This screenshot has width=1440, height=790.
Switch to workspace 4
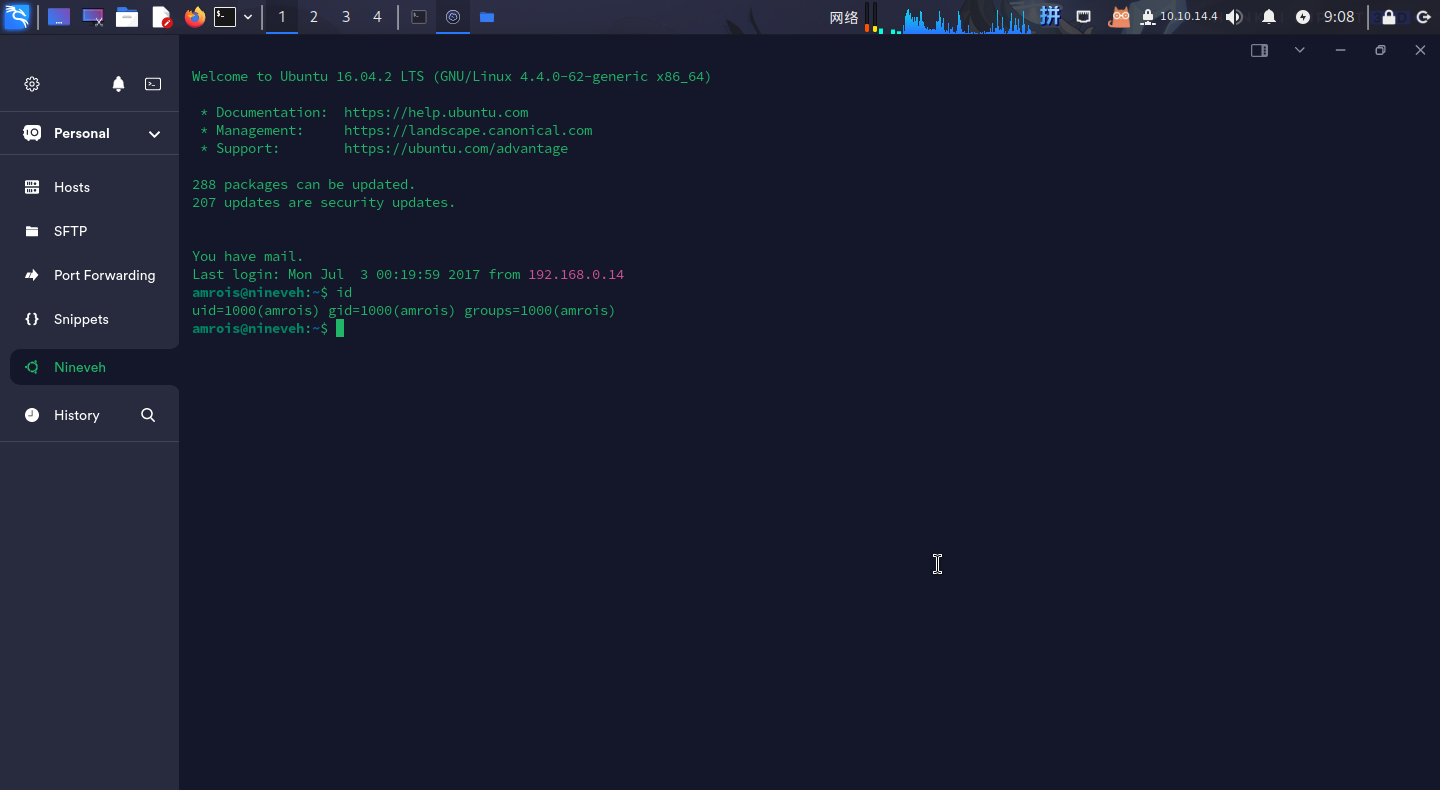pyautogui.click(x=377, y=17)
